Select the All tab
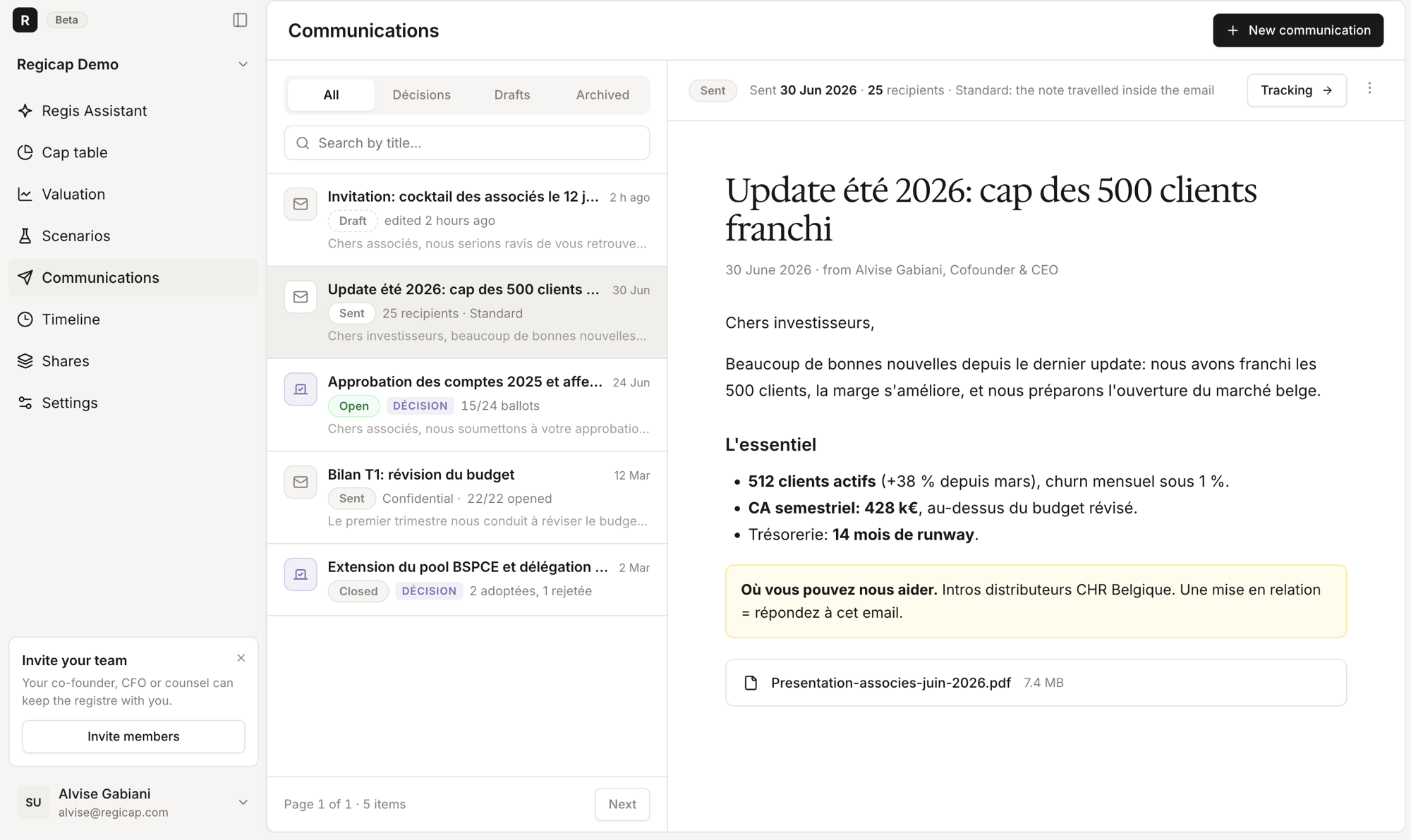 tap(331, 95)
